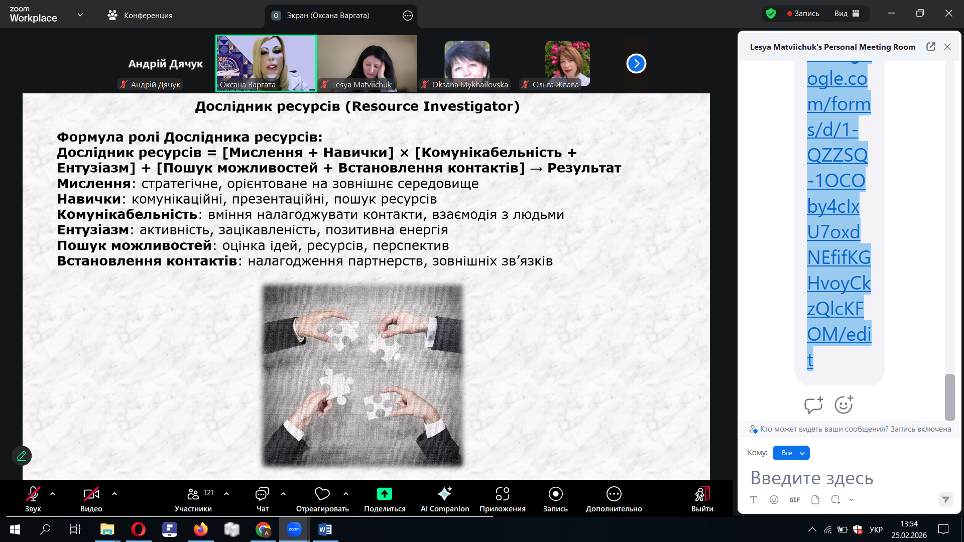Image resolution: width=964 pixels, height=542 pixels.
Task: Expand audio options arrow beside Звук
Action: click(52, 493)
